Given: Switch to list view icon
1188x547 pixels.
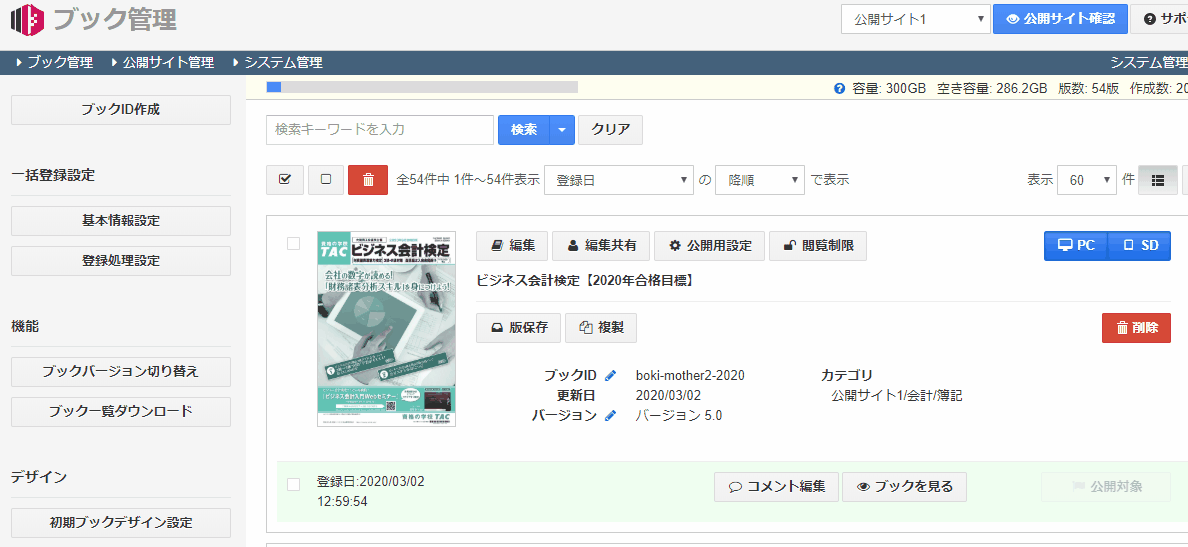Looking at the screenshot, I should pos(1158,180).
